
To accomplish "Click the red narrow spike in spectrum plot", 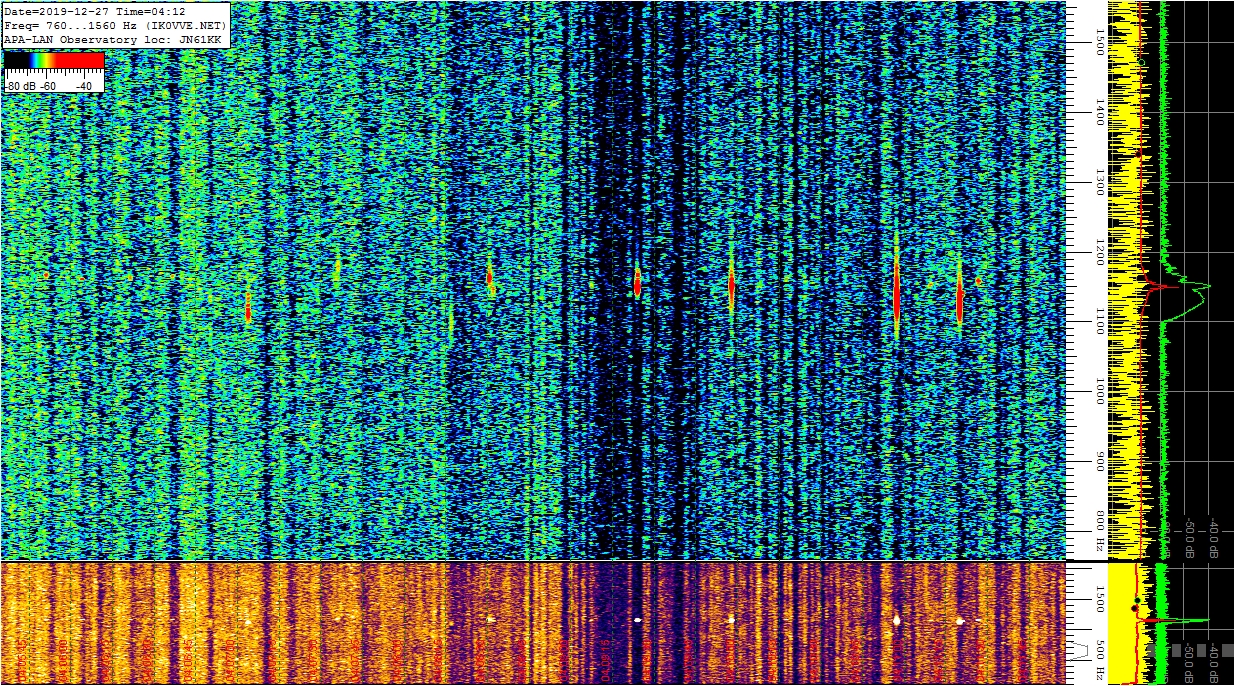I will 1163,287.
